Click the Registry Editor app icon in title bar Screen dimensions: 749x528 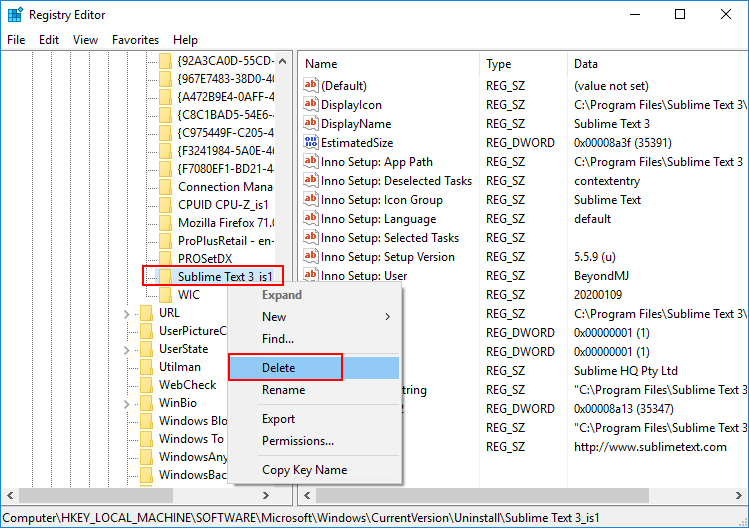15,14
